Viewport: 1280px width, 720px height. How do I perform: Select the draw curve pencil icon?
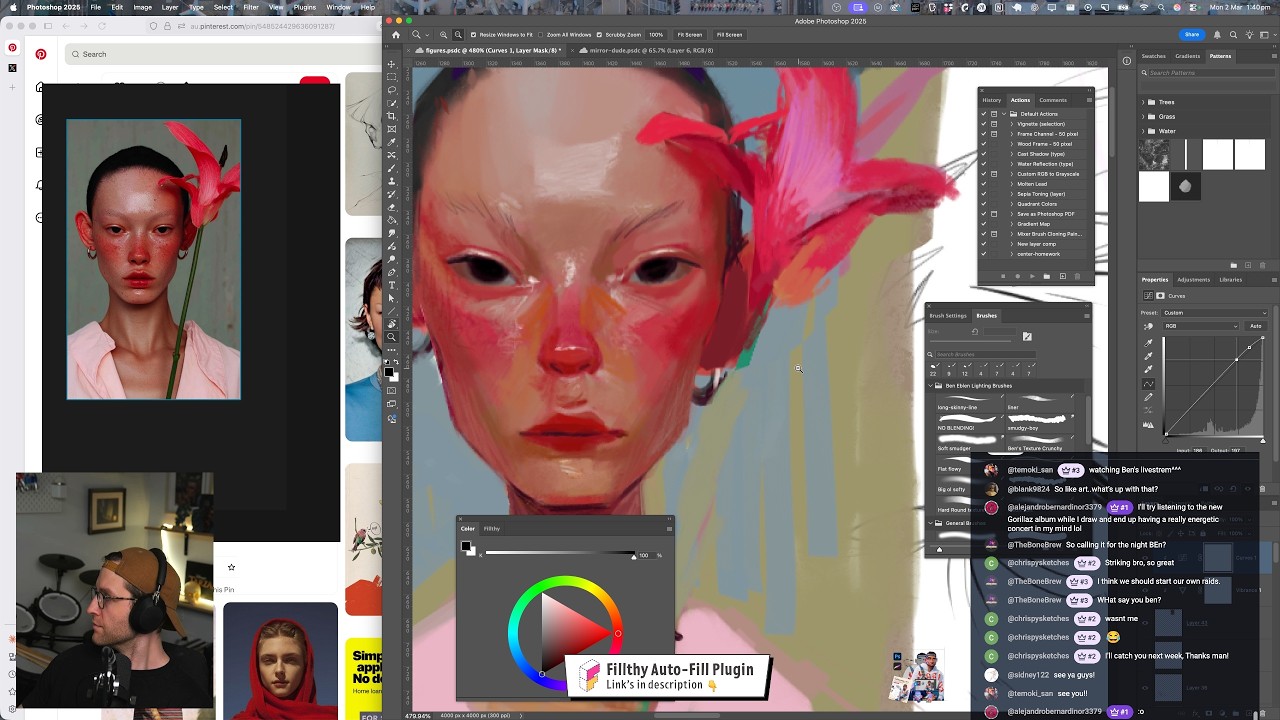tap(1149, 398)
